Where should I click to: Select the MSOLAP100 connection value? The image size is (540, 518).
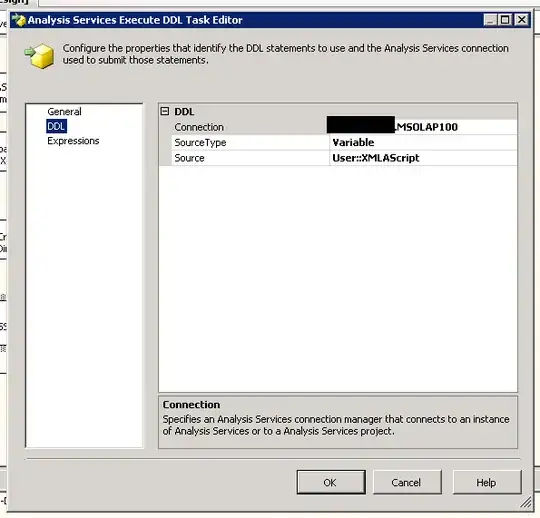tap(423, 127)
